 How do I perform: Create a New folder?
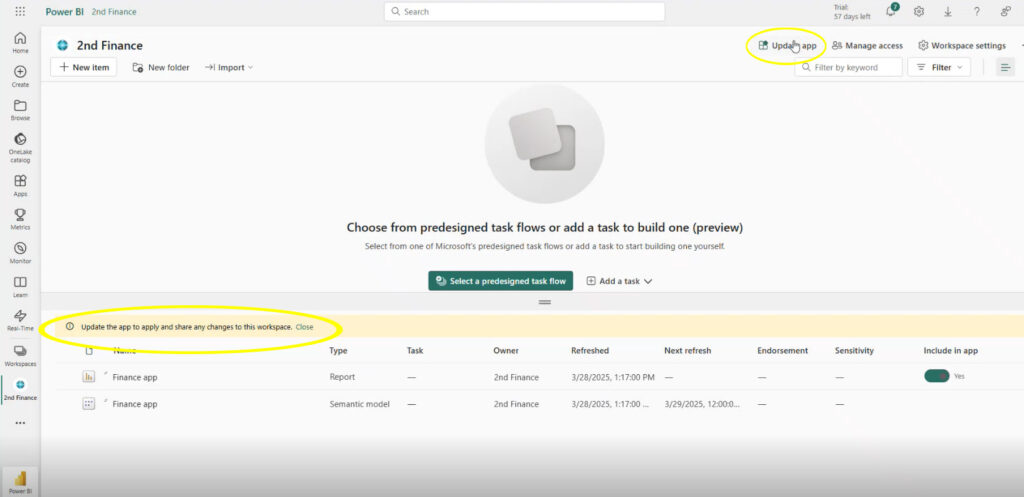point(161,67)
